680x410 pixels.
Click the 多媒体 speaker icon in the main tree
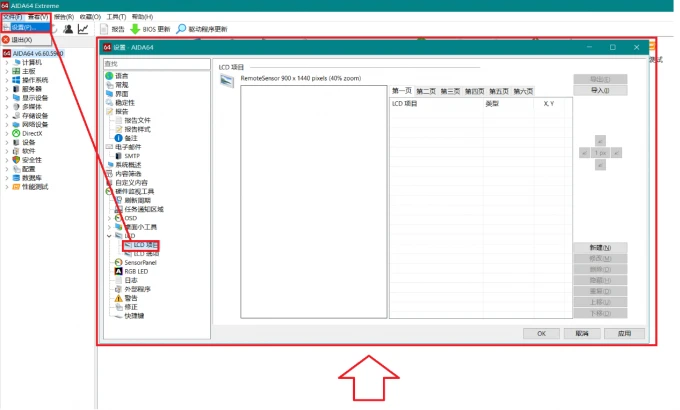[x=16, y=107]
